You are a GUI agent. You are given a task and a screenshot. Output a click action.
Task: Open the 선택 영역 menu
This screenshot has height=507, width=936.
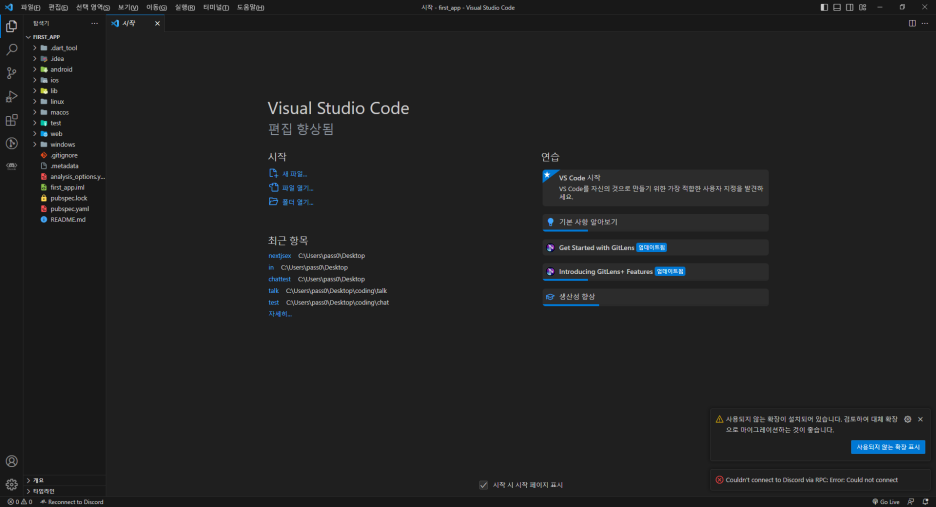(93, 7)
